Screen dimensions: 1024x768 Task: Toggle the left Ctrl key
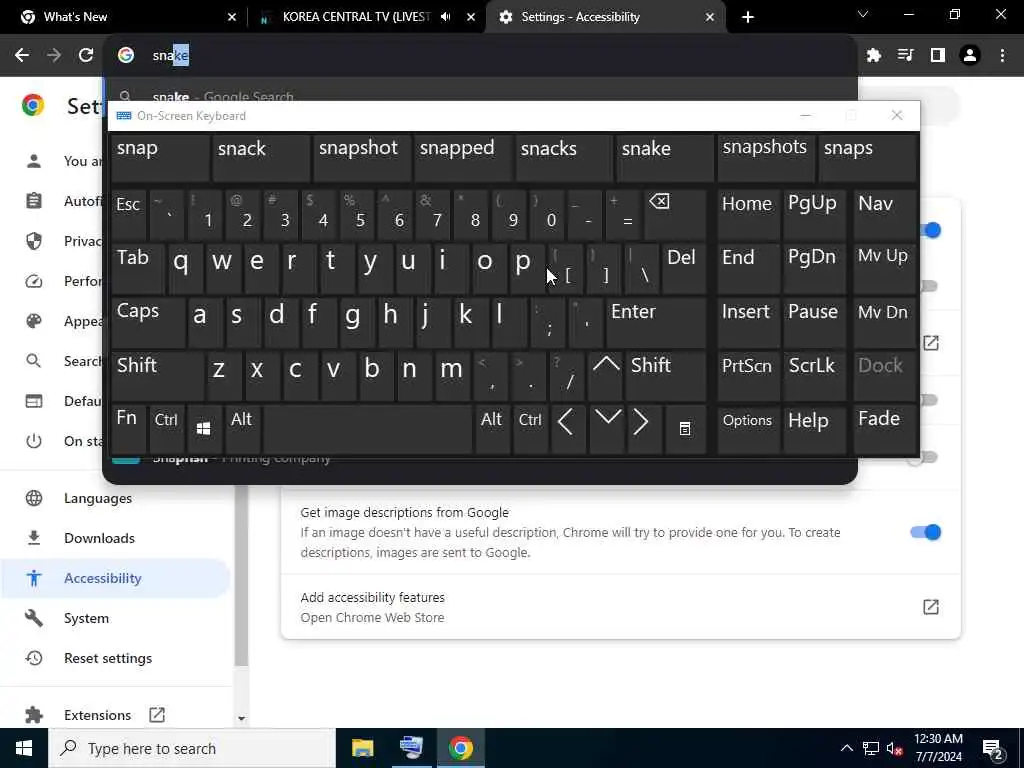[x=167, y=429]
